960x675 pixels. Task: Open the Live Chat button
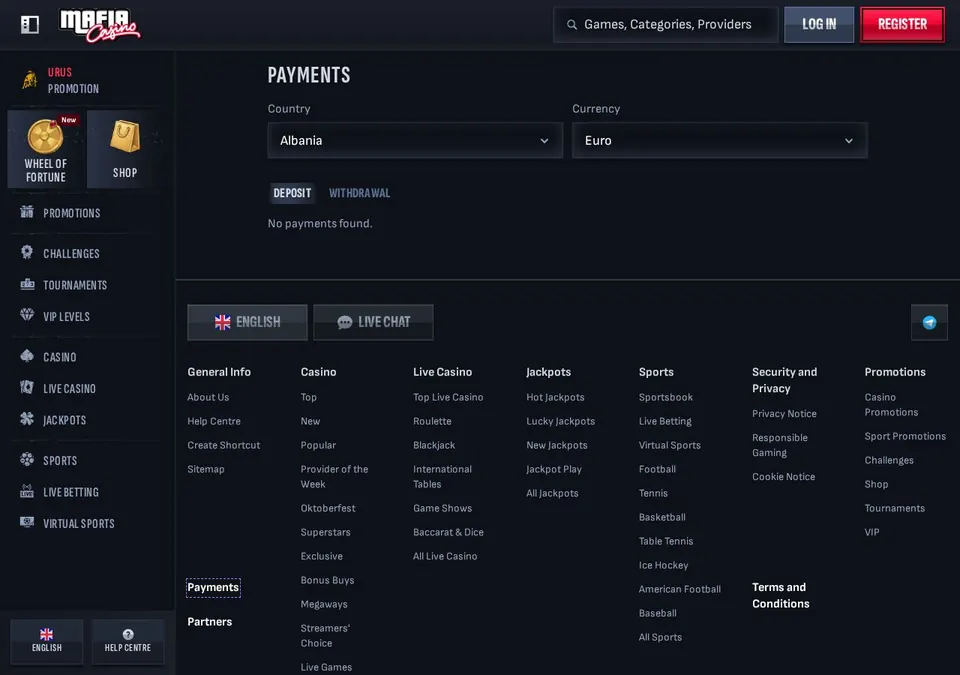(373, 322)
